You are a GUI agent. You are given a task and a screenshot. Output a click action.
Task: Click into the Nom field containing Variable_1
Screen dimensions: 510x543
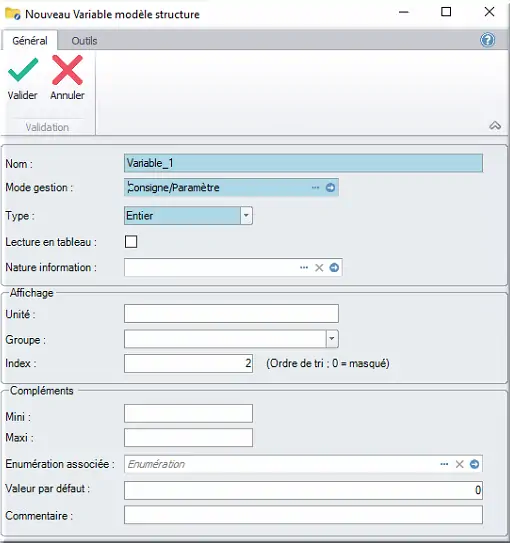point(303,163)
